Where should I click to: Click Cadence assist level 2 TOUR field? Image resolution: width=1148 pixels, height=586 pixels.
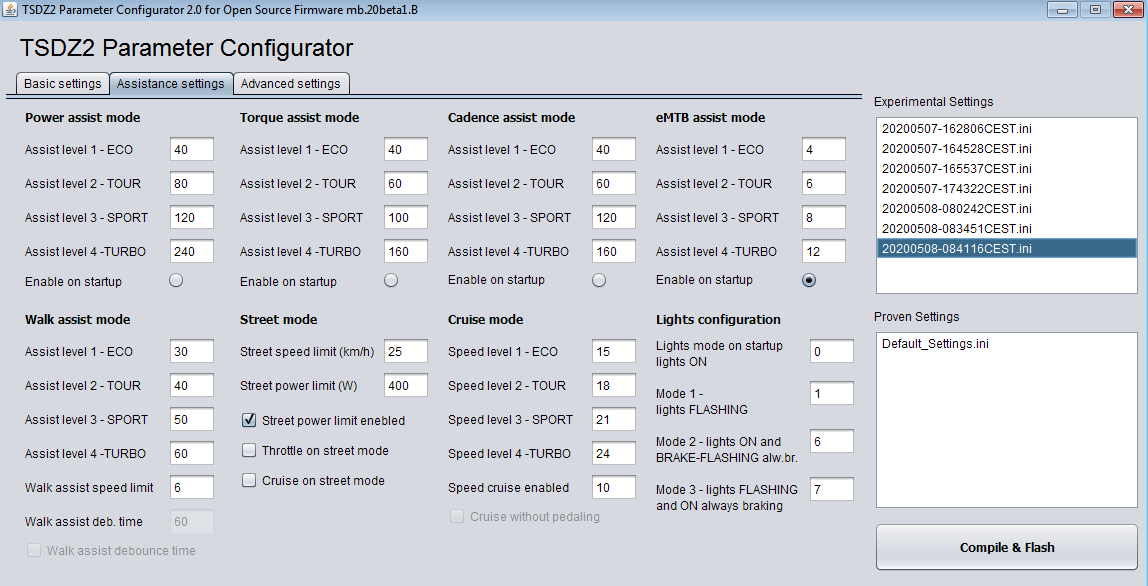(614, 183)
